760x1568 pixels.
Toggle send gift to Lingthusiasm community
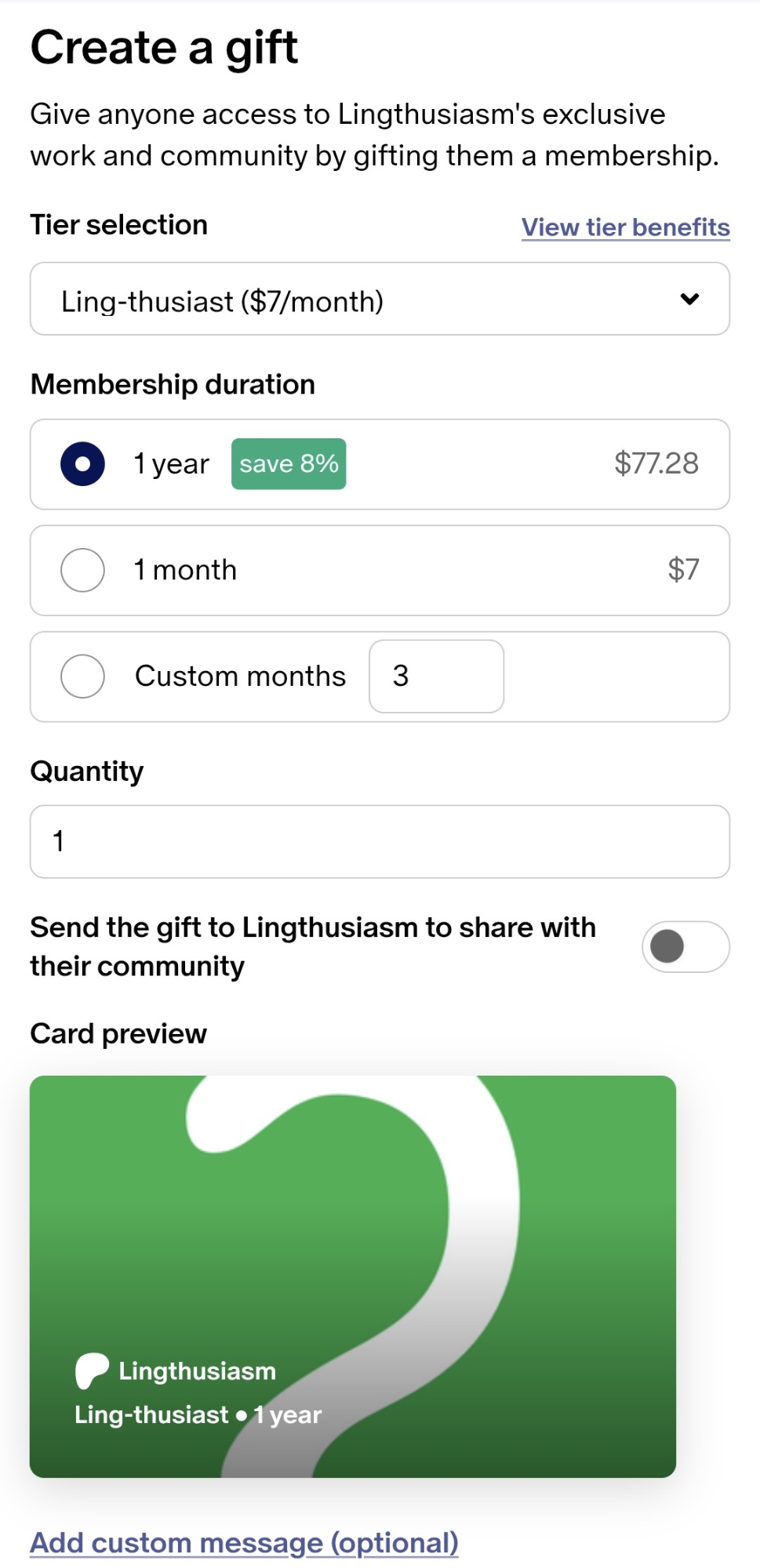pyautogui.click(x=685, y=946)
